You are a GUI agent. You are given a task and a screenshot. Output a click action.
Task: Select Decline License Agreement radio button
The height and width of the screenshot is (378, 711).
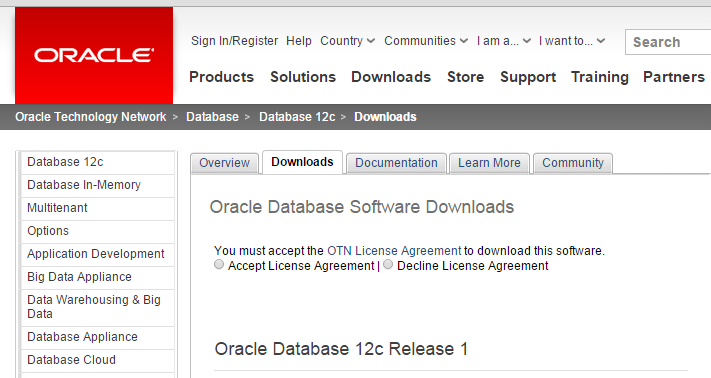(388, 265)
